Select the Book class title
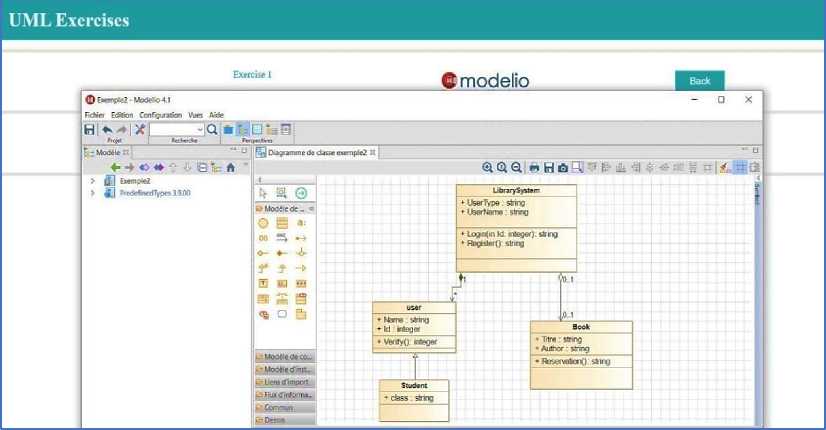 pyautogui.click(x=581, y=327)
